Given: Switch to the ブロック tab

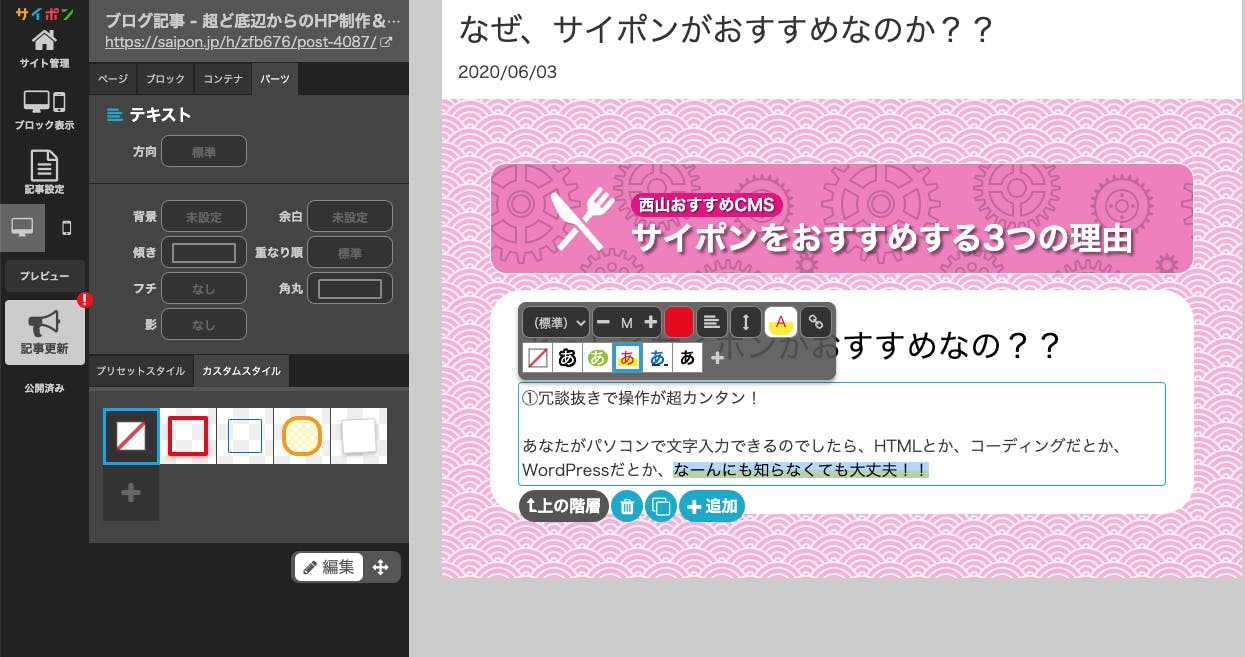Looking at the screenshot, I should click(x=165, y=79).
